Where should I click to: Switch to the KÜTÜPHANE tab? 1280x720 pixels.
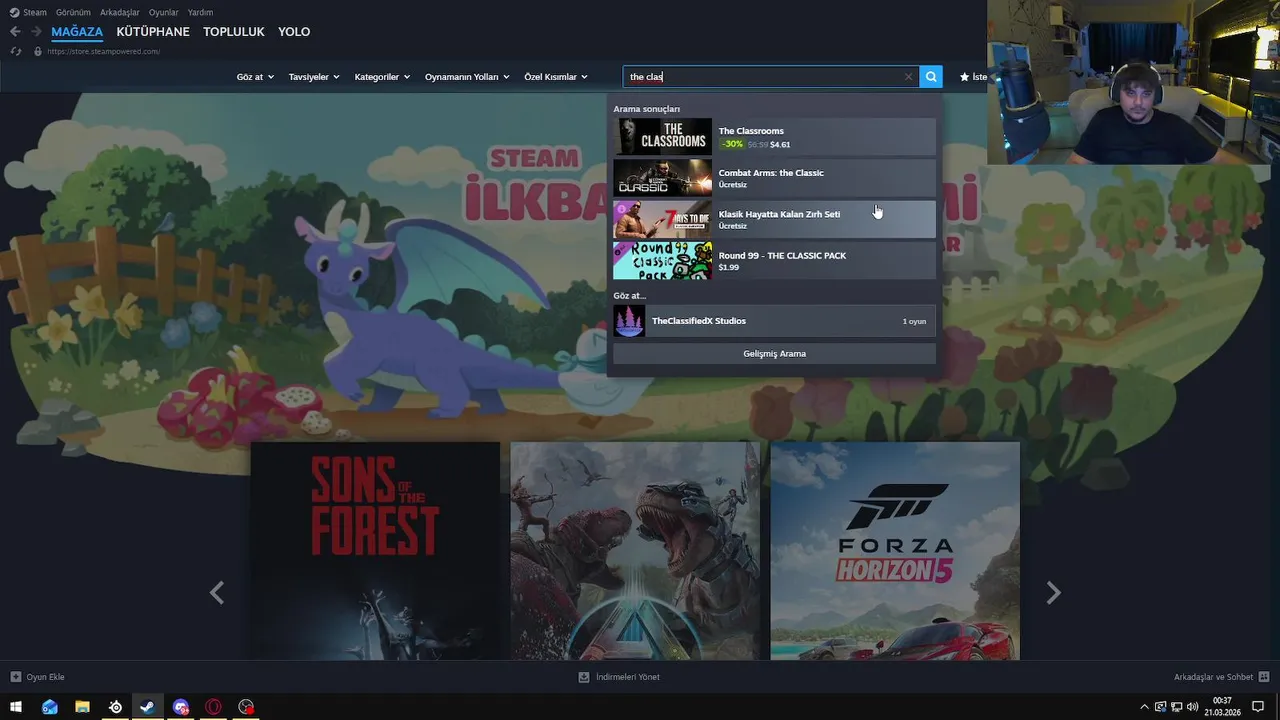click(153, 32)
